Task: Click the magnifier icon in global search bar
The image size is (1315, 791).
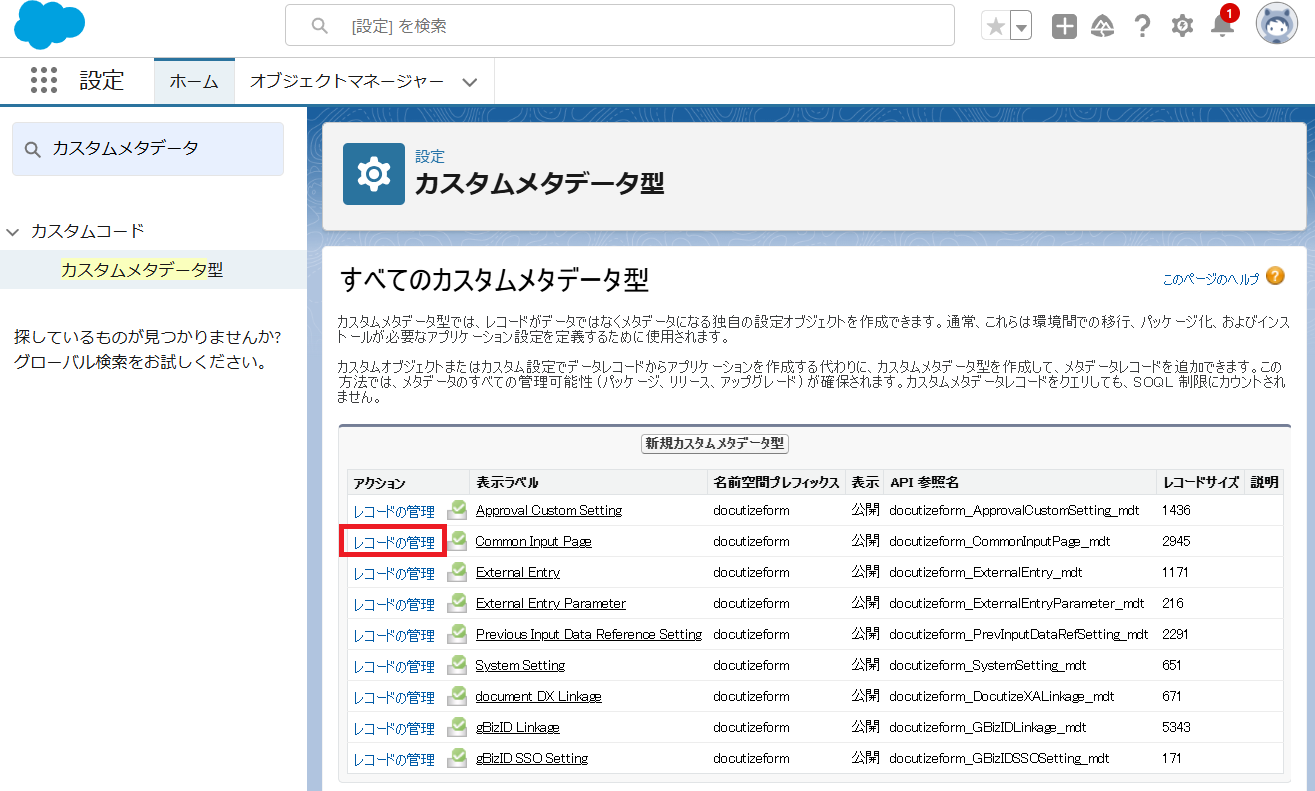Action: [320, 26]
